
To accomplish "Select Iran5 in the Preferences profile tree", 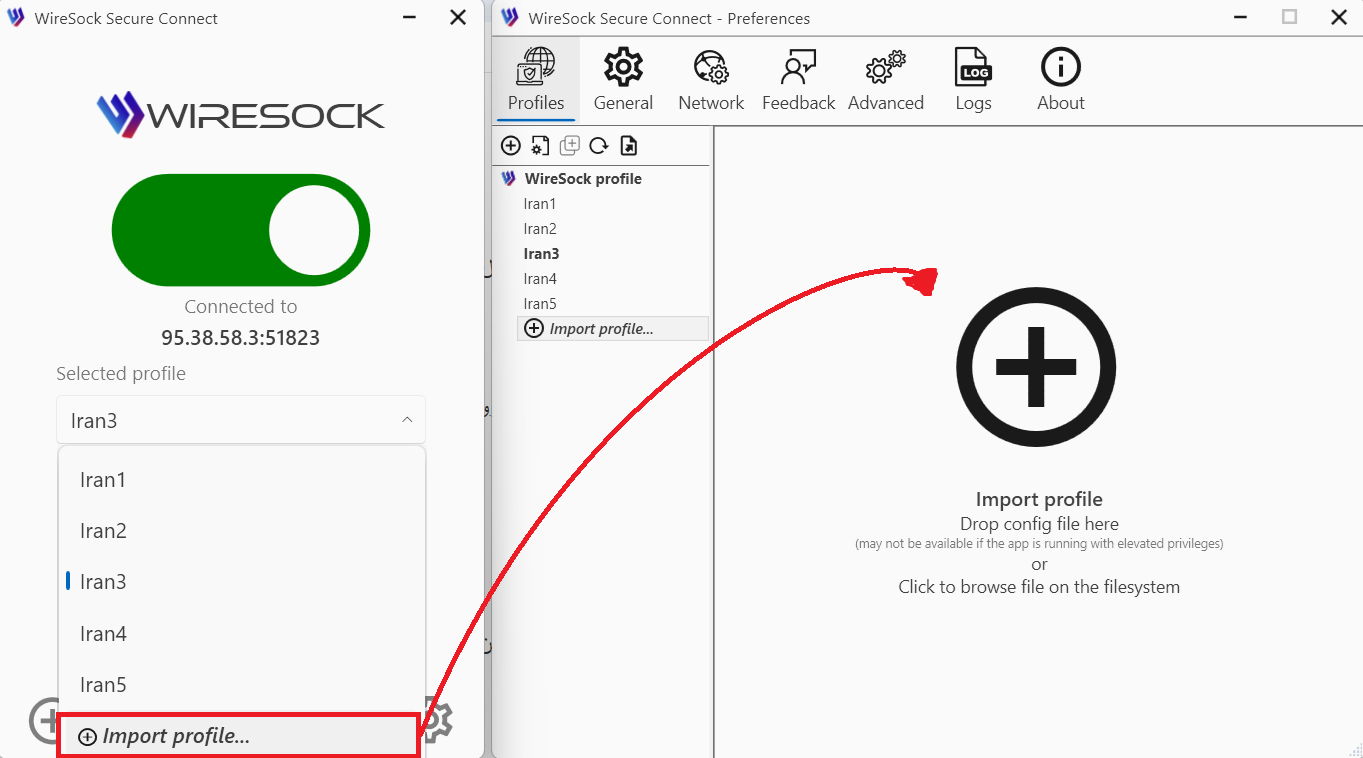I will pyautogui.click(x=540, y=304).
